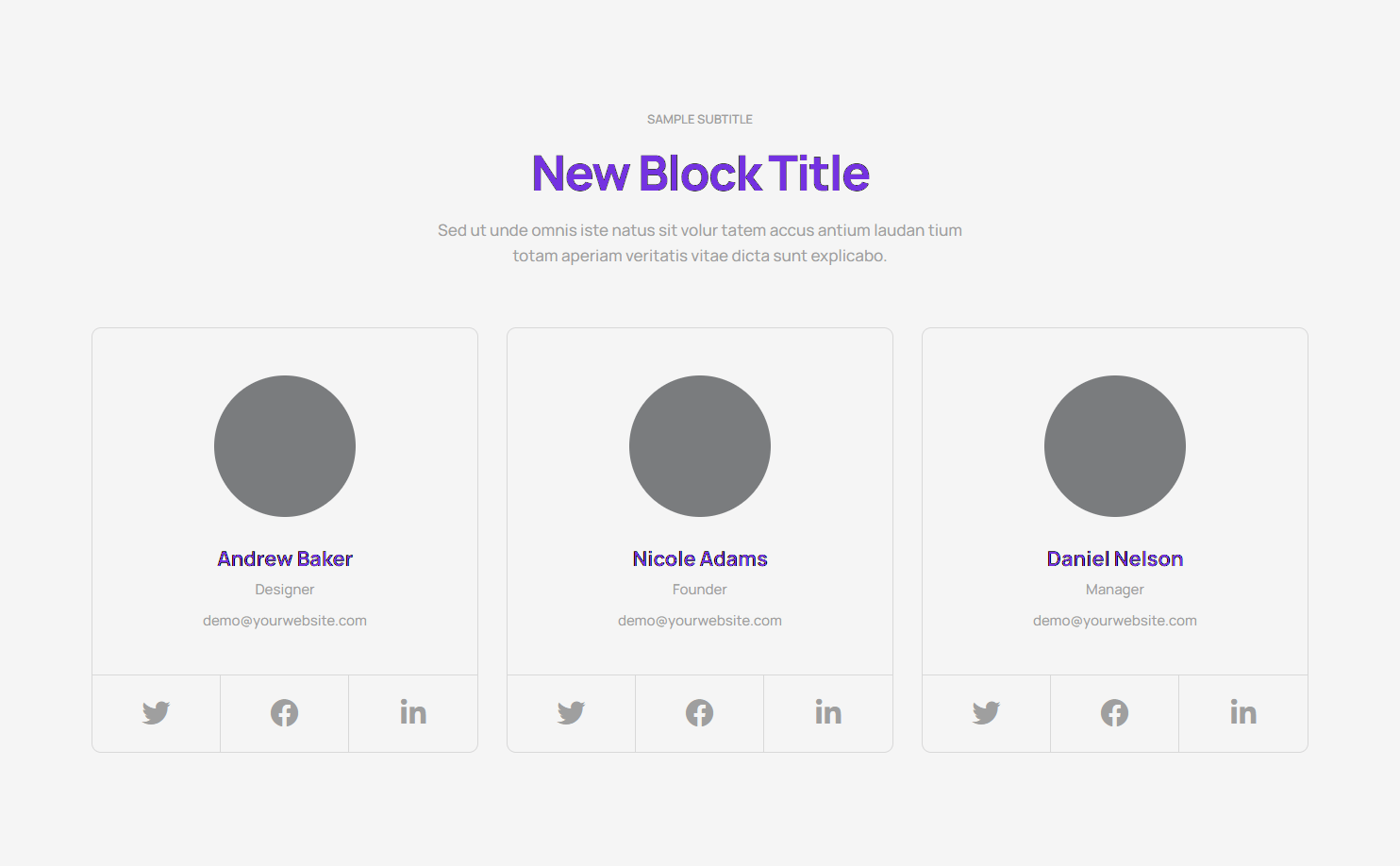Click Daniel Nelson's email address
Viewport: 1400px width, 866px height.
click(1115, 621)
